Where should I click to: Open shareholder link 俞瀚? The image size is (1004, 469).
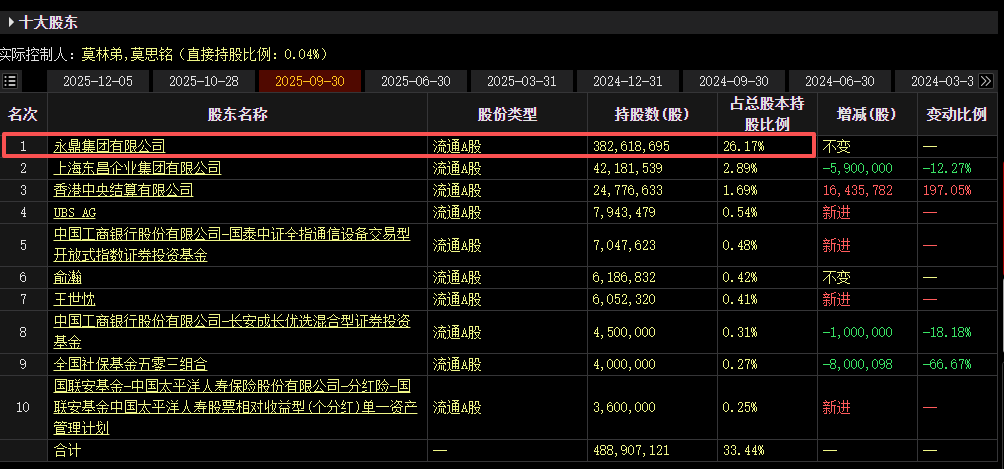tap(67, 277)
